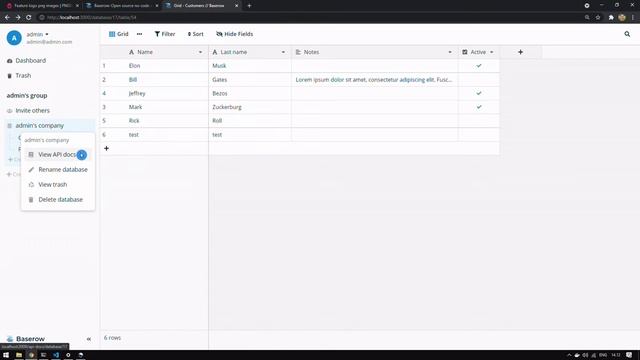Open the browser extensions puzzle icon

click(x=611, y=18)
